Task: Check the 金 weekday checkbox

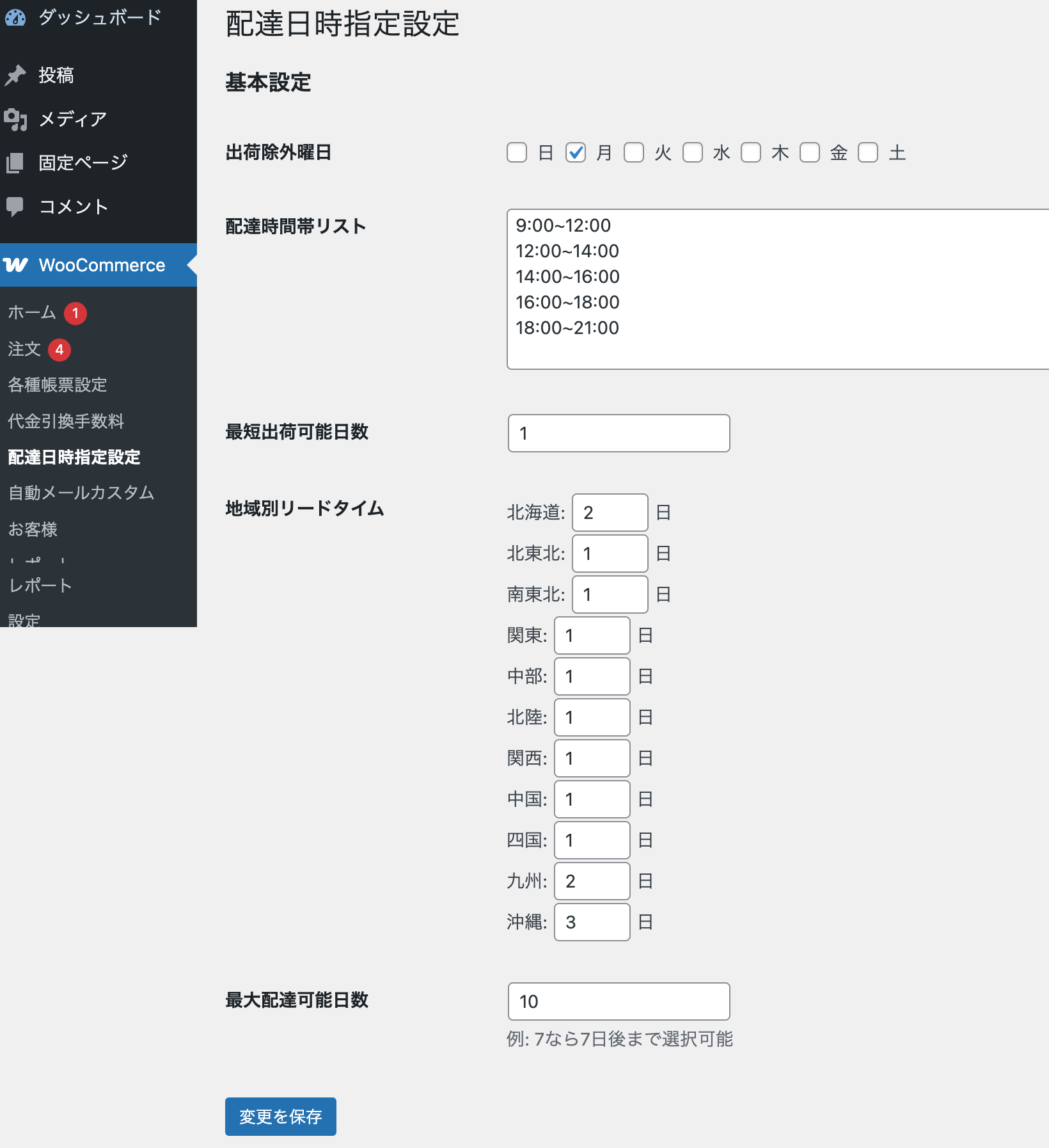Action: [809, 152]
